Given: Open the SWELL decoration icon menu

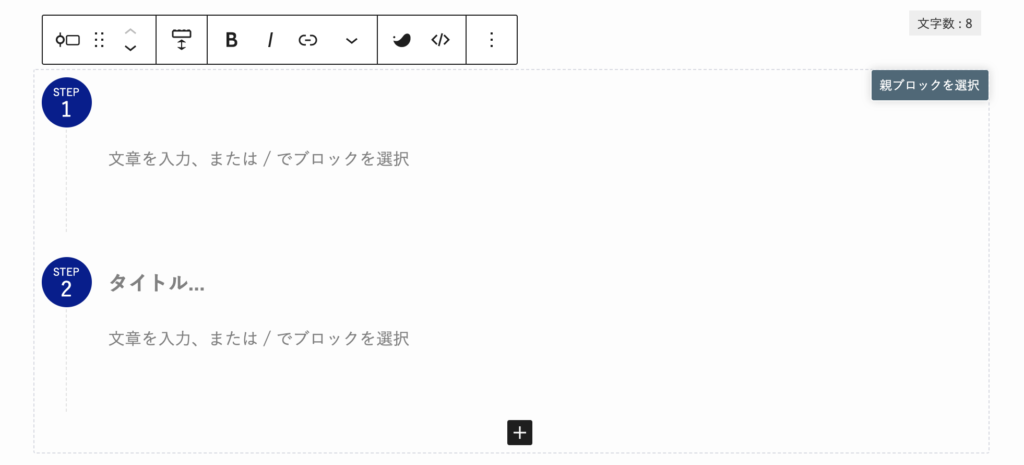Looking at the screenshot, I should pyautogui.click(x=402, y=40).
